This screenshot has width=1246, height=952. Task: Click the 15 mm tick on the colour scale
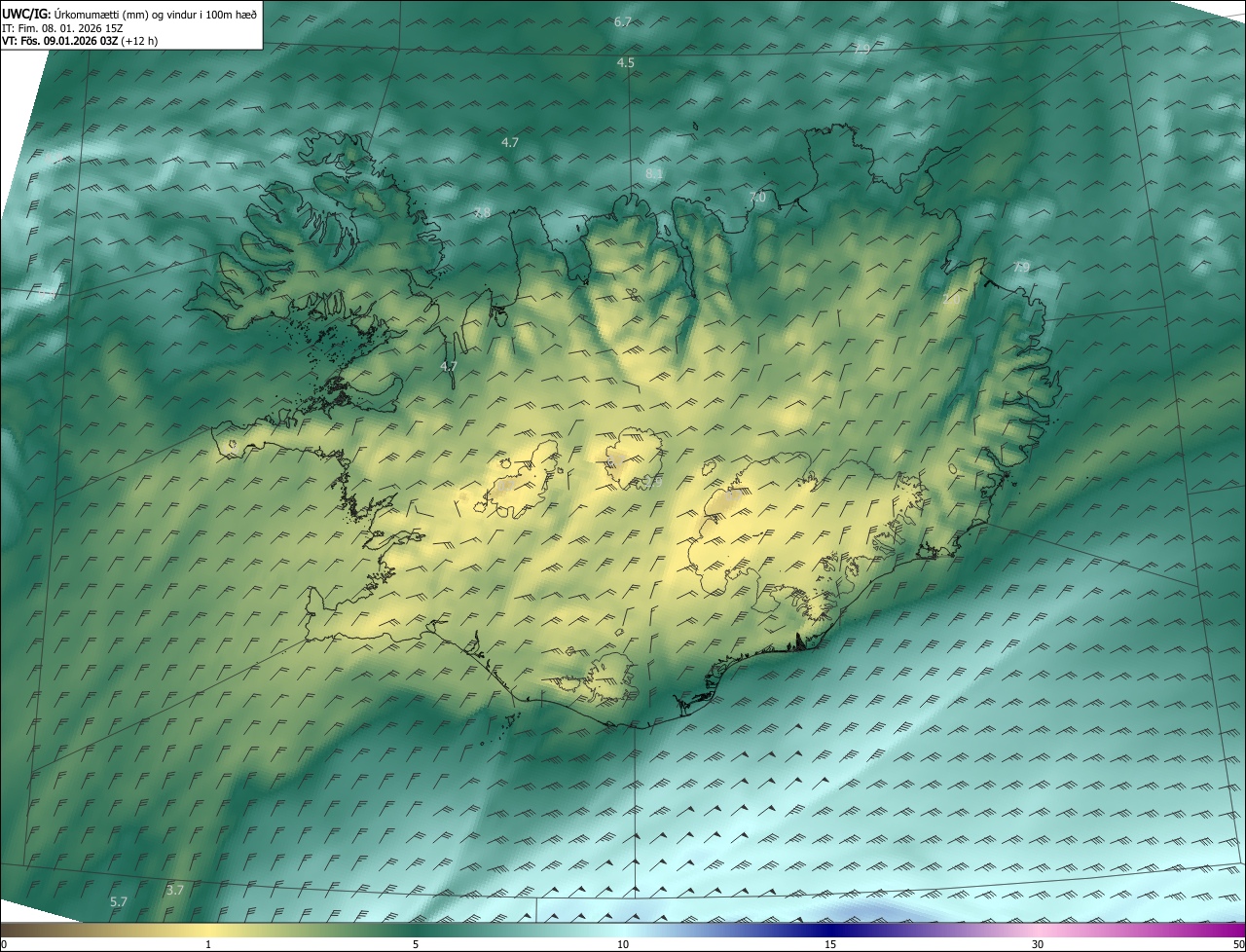click(830, 944)
